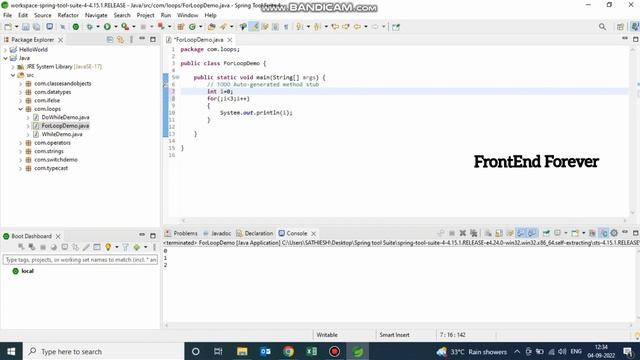Click the Next Annotation arrow icon in toolbar

click(x=300, y=27)
